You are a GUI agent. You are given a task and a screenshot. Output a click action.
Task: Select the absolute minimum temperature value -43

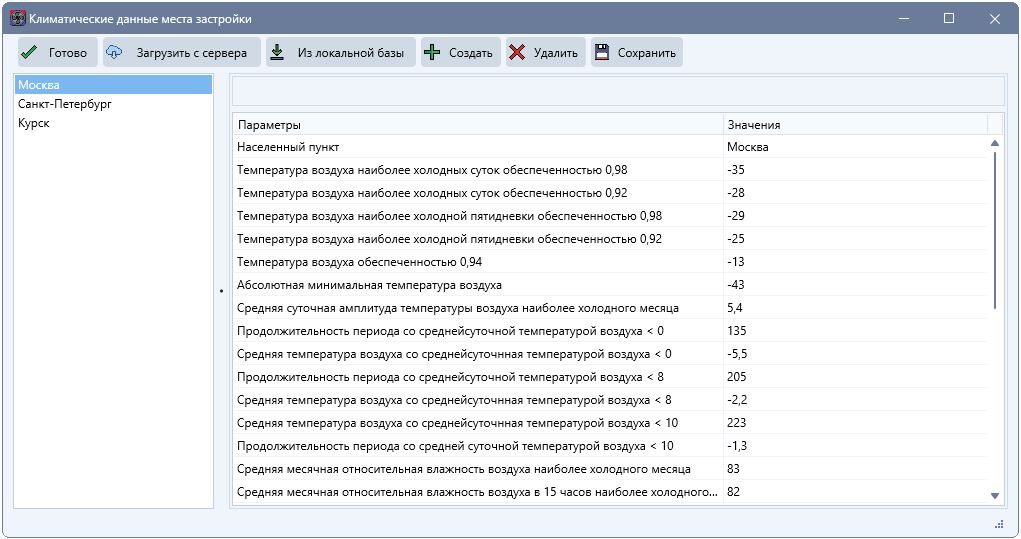coord(854,285)
